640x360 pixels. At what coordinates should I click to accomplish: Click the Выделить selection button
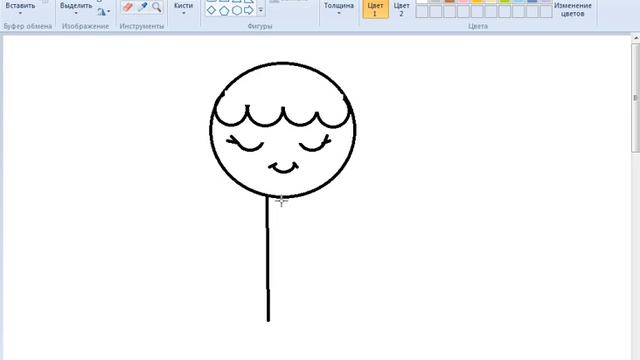[76, 6]
